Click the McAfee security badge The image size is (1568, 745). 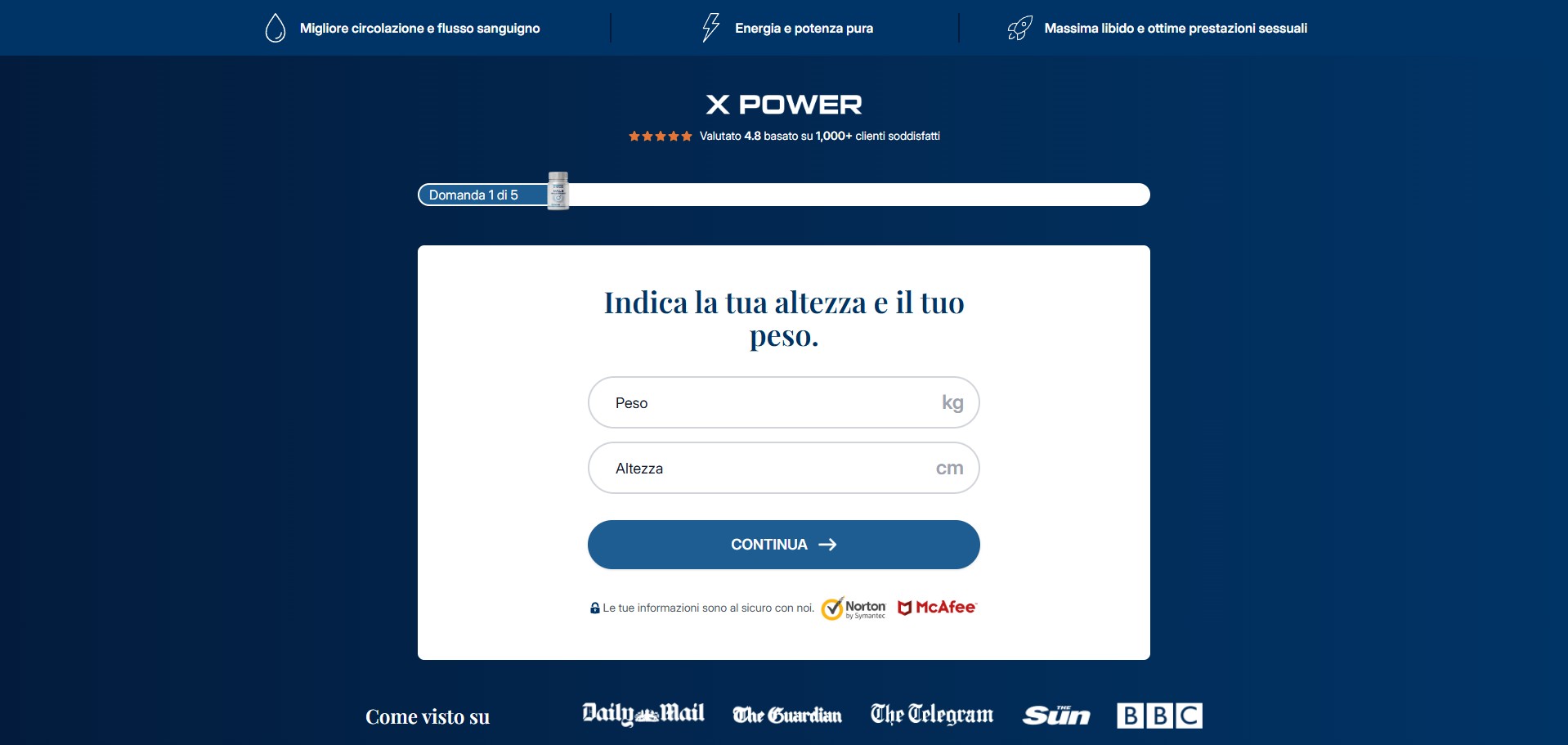[938, 608]
